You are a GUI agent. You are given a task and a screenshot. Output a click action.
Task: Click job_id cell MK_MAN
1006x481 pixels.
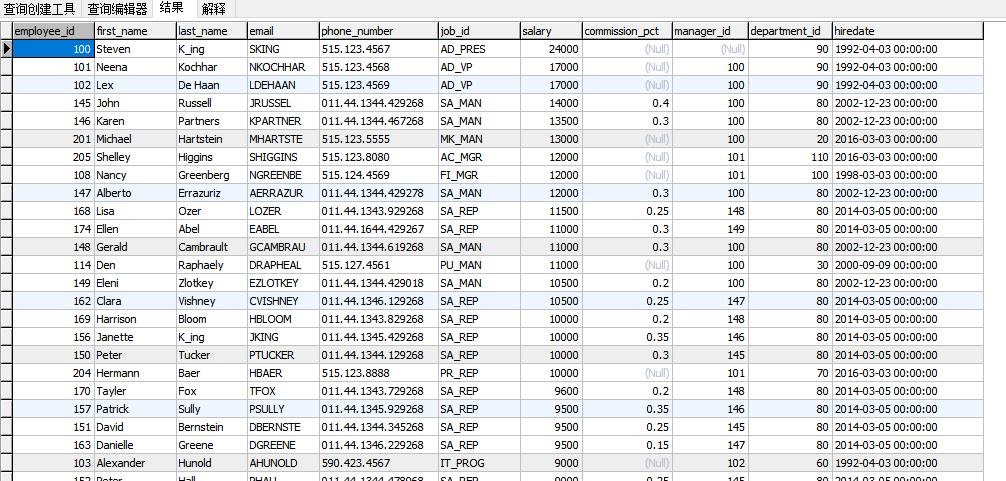(479, 139)
